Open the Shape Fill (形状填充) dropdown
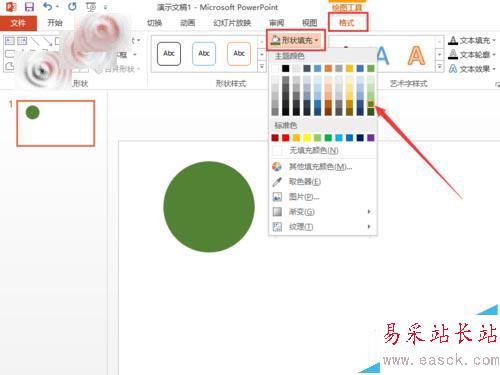 tap(295, 40)
